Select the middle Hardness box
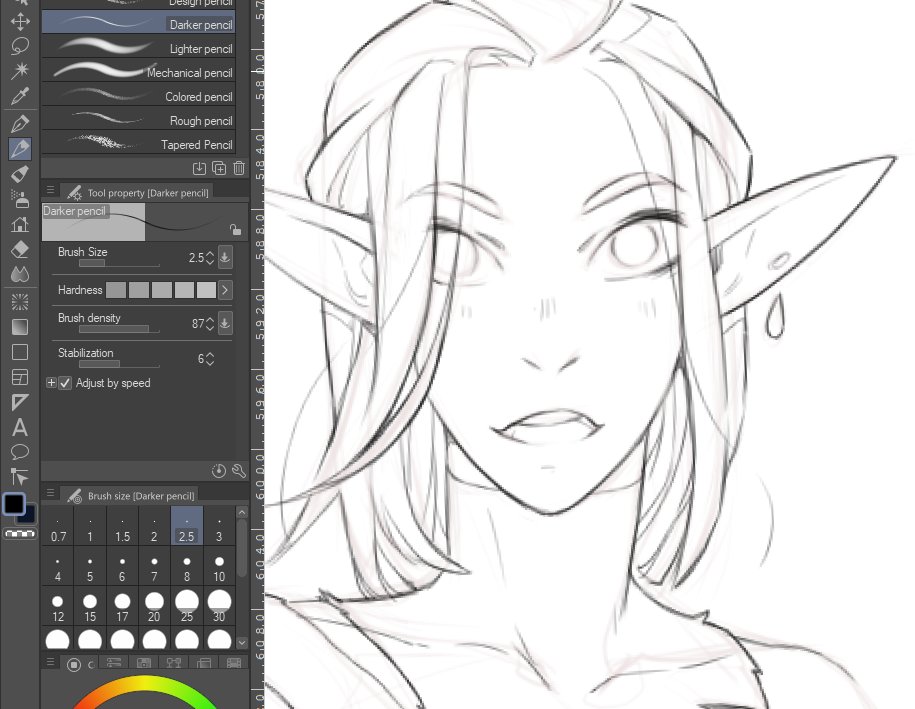Viewport: 915px width, 709px height. [162, 289]
